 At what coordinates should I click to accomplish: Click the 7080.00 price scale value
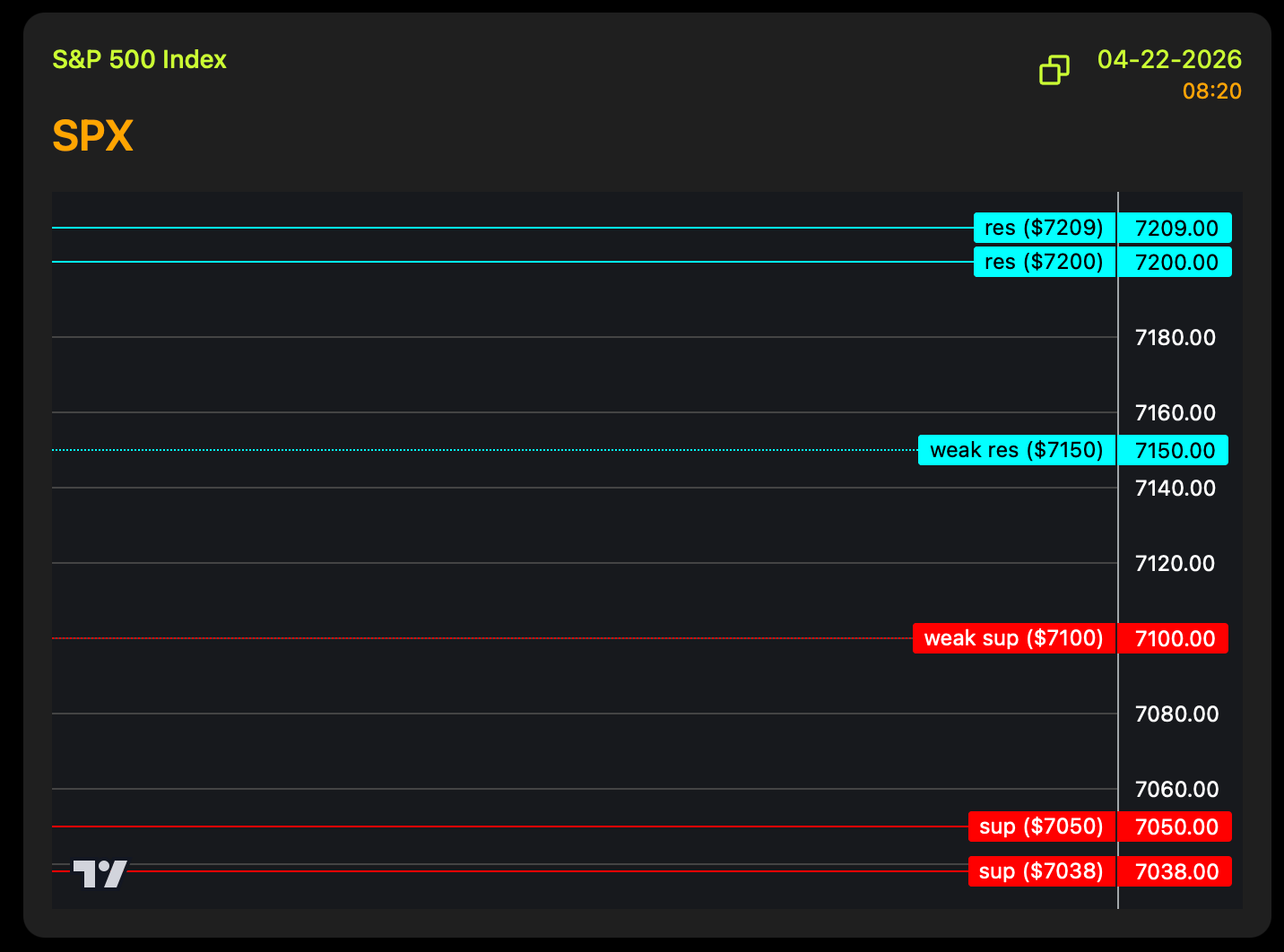[x=1176, y=714]
